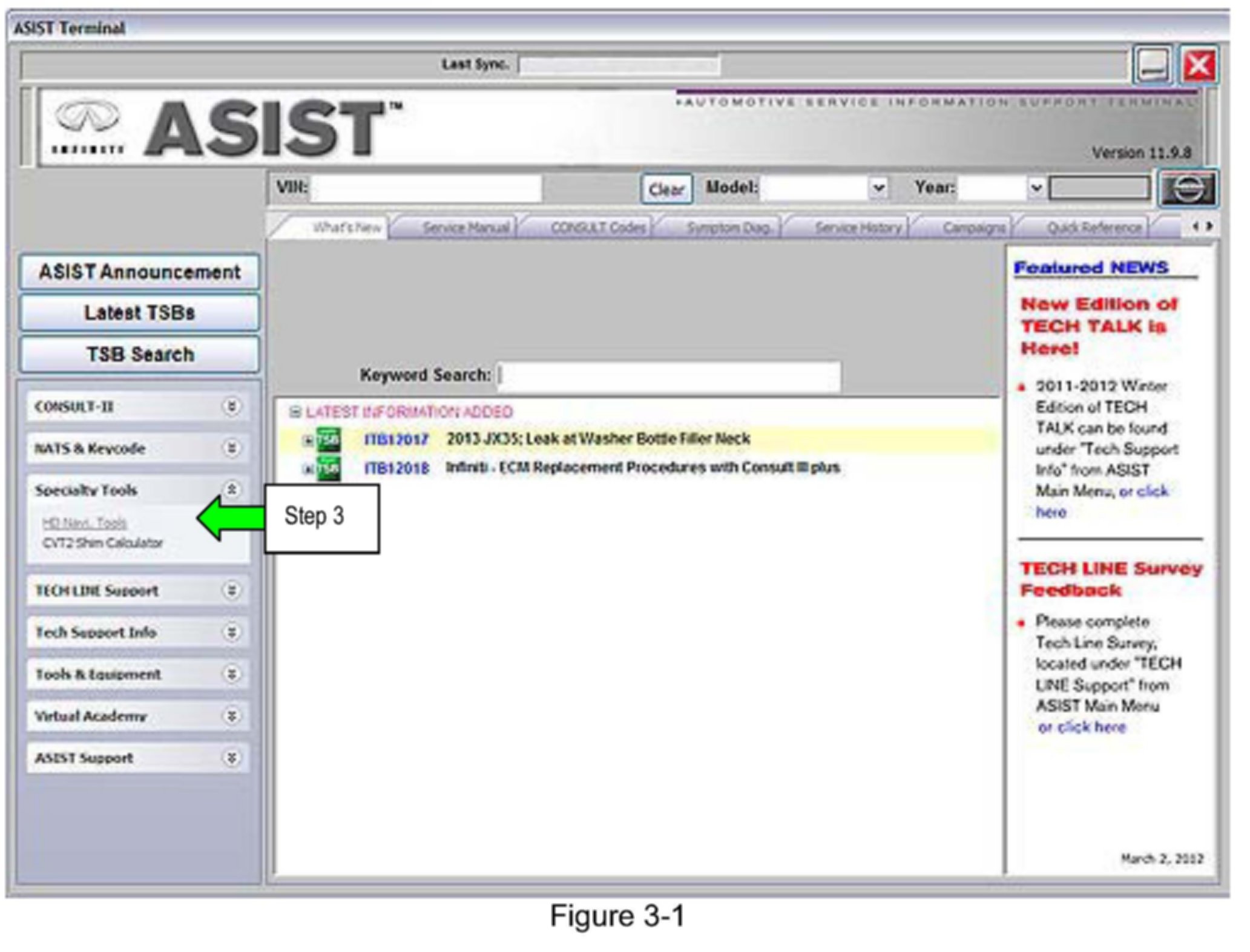Expand Tools & Equipment chevron icon
The width and height of the screenshot is (1250, 952).
[231, 674]
